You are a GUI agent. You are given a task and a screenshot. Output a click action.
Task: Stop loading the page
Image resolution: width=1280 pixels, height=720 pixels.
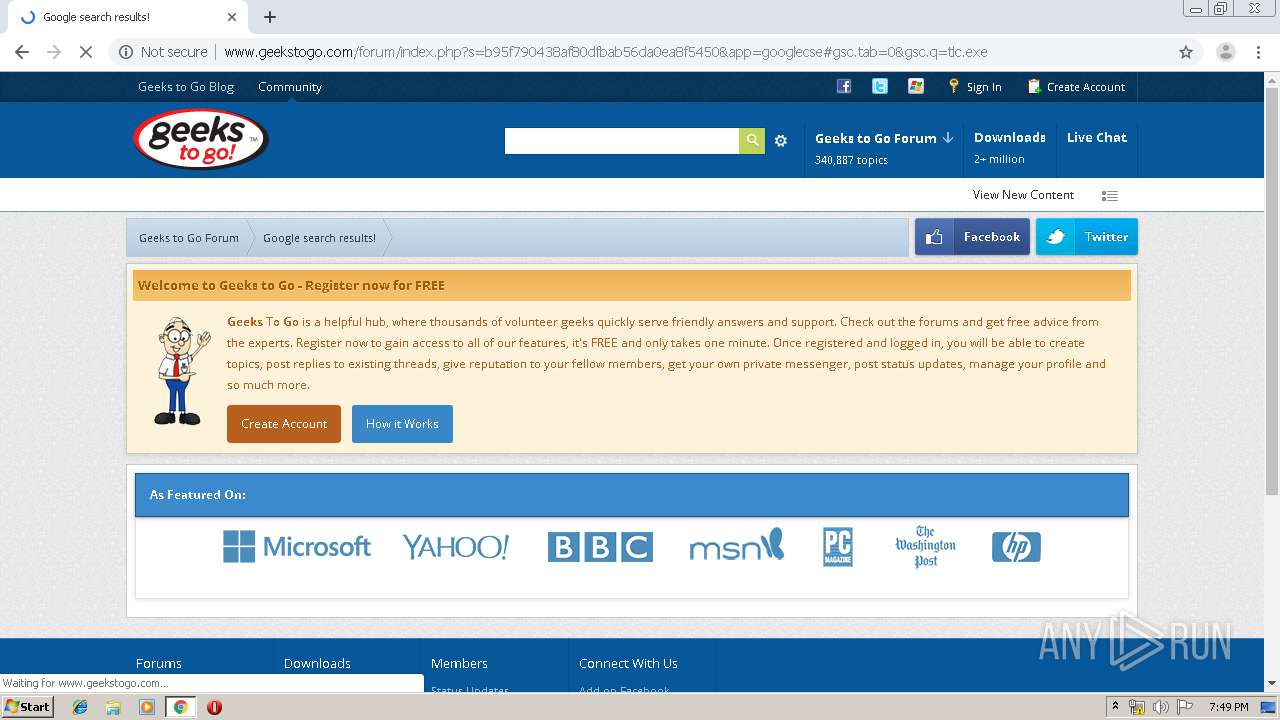[x=86, y=52]
